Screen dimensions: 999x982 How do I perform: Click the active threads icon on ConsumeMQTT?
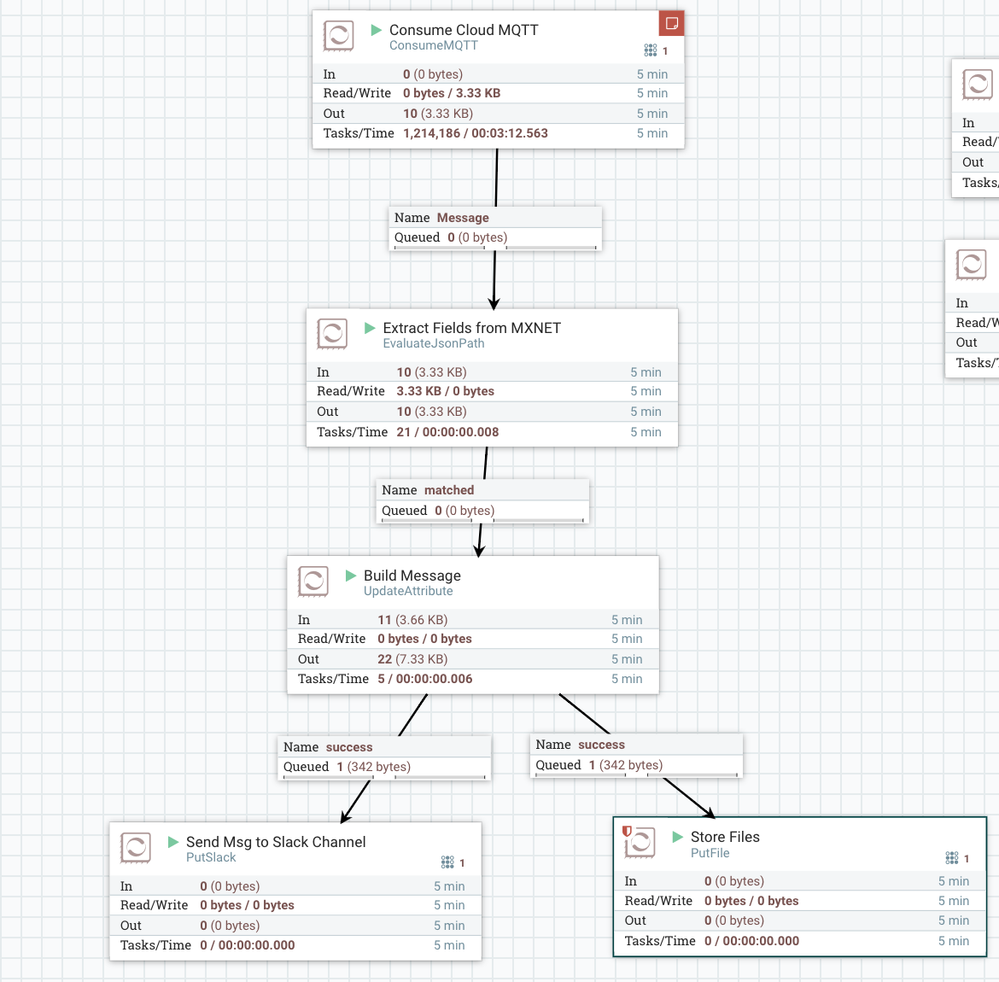pyautogui.click(x=650, y=50)
